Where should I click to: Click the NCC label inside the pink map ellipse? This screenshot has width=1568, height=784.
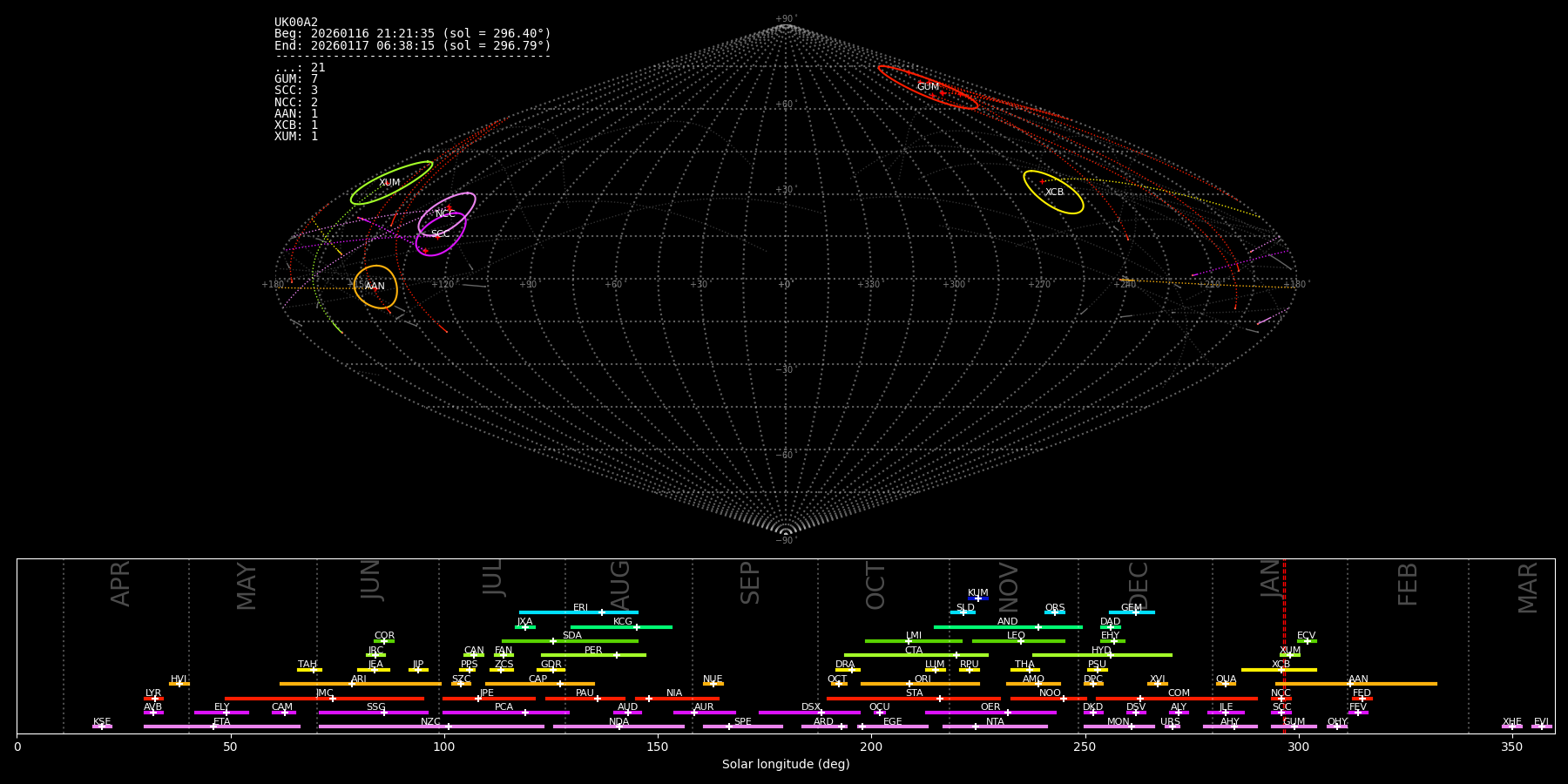click(445, 213)
